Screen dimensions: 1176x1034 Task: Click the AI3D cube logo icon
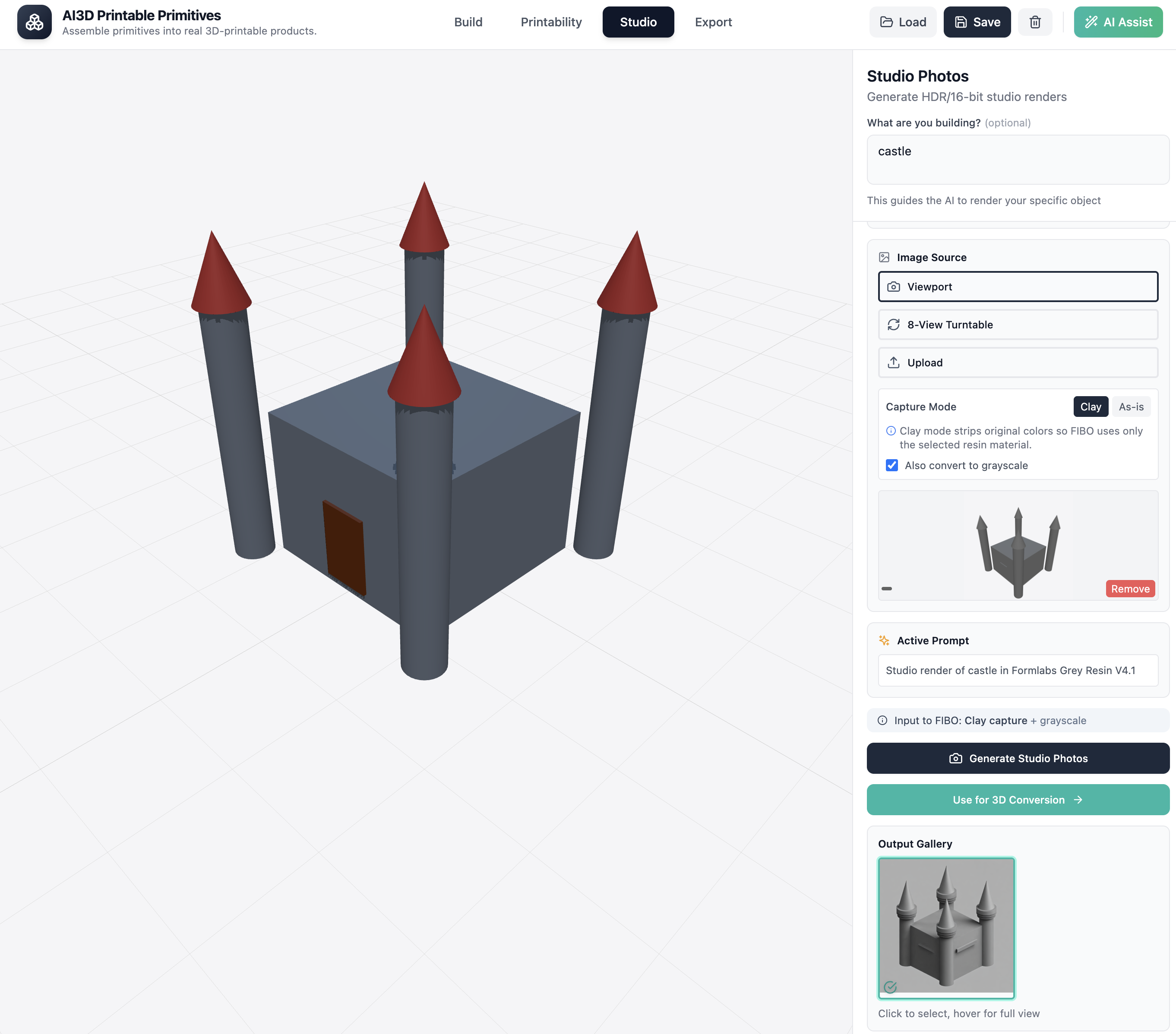[x=34, y=22]
